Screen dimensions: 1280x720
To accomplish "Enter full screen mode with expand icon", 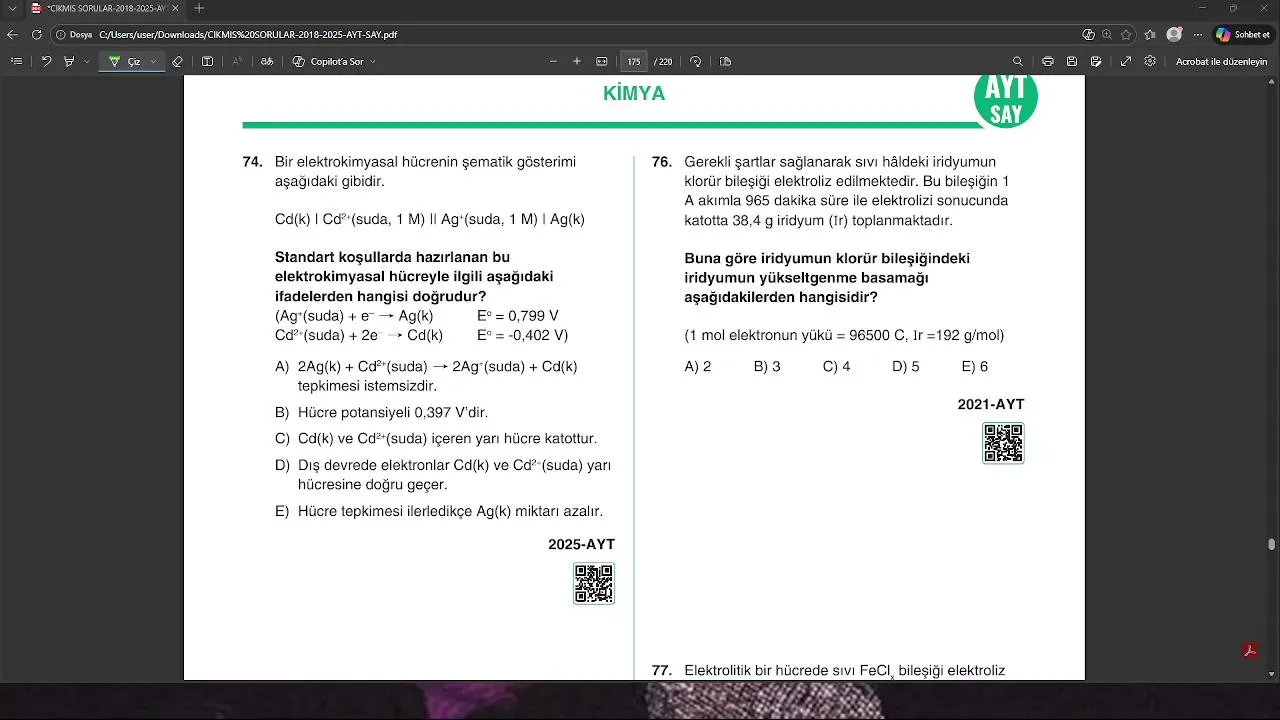I will (x=1126, y=61).
